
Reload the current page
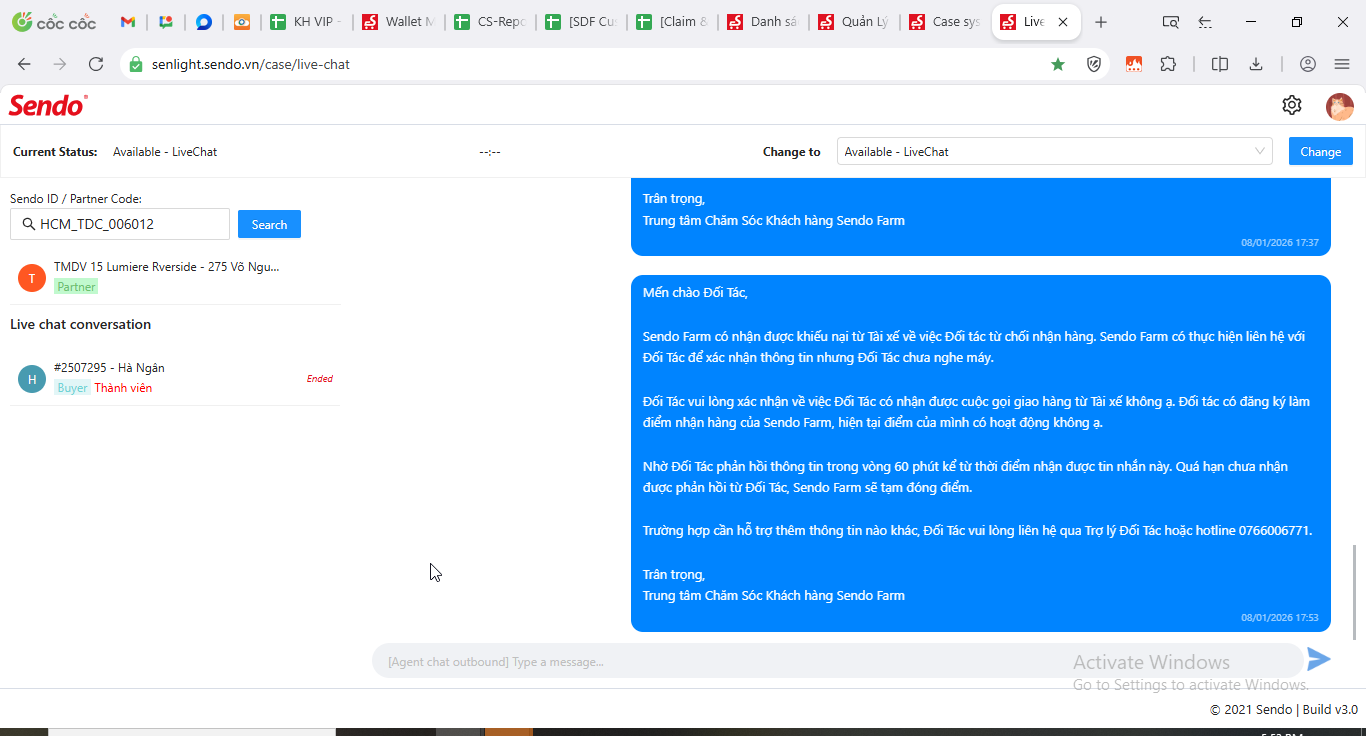(96, 64)
